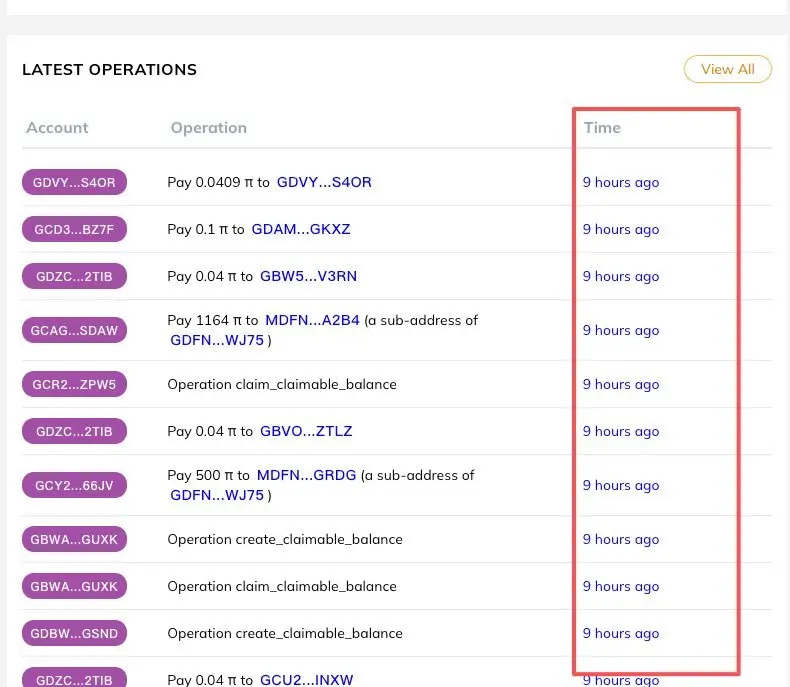Image resolution: width=790 pixels, height=687 pixels.
Task: Open account badge GDVY...S4OR
Action: coord(74,182)
